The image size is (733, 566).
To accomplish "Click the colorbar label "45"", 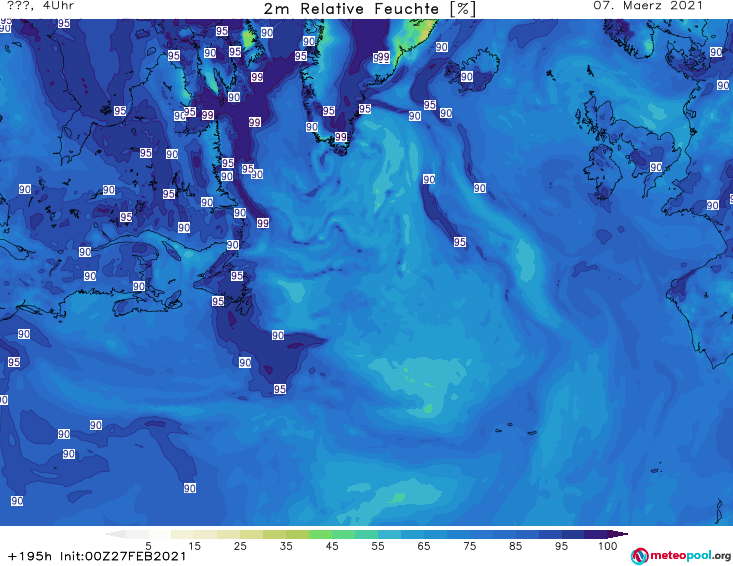I will (331, 546).
